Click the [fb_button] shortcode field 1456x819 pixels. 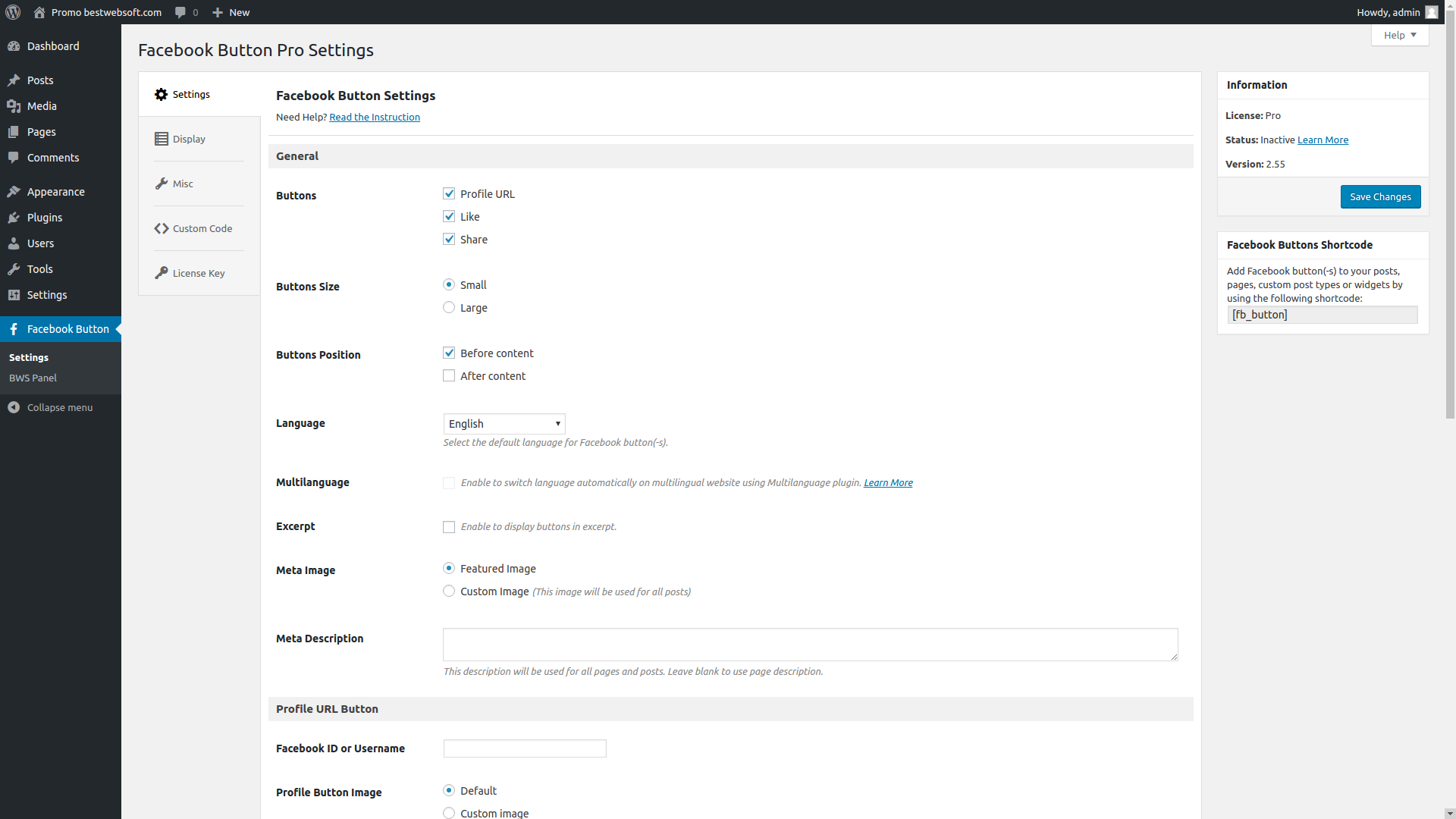1323,315
